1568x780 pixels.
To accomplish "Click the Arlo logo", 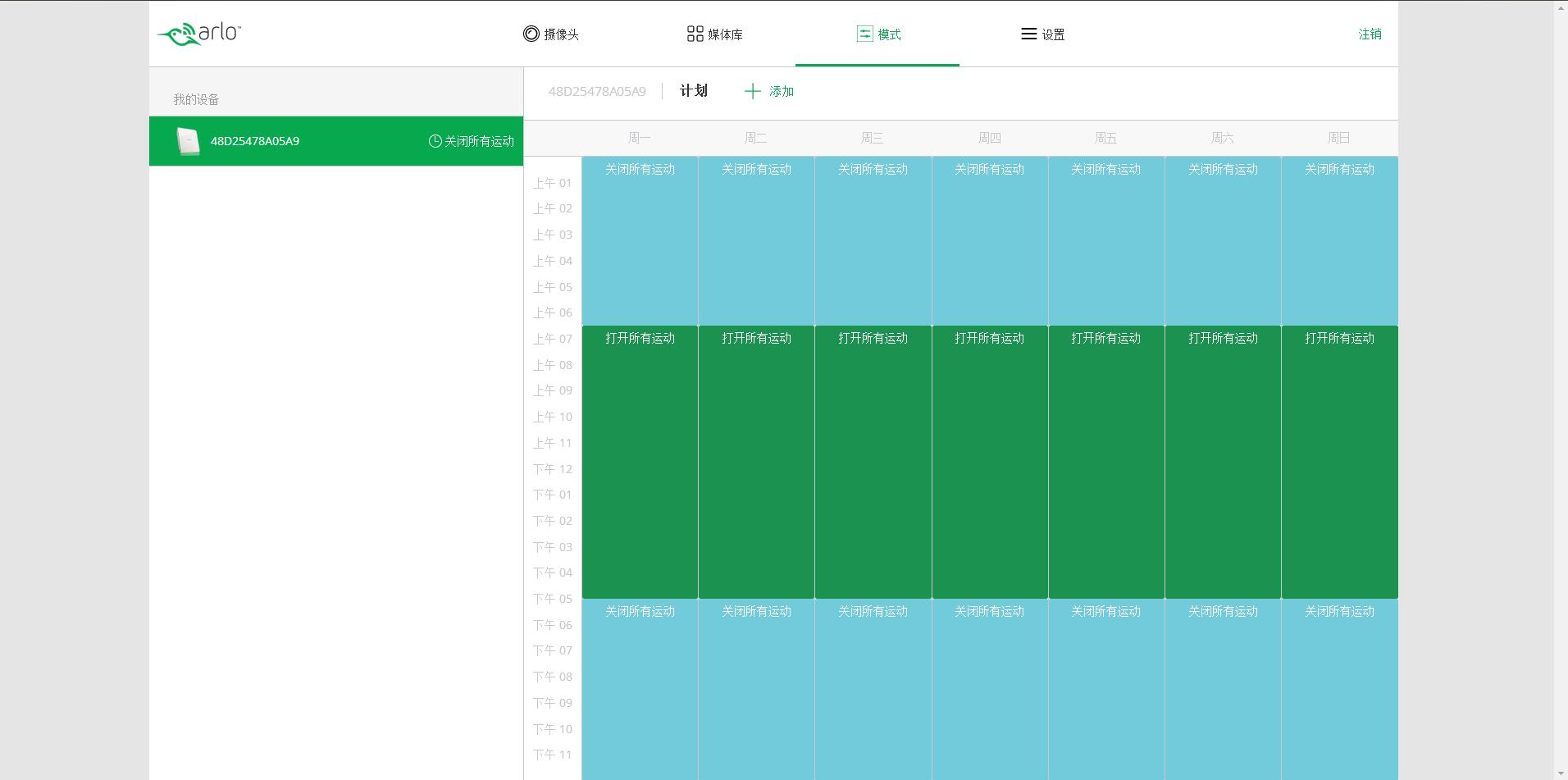I will 198,34.
